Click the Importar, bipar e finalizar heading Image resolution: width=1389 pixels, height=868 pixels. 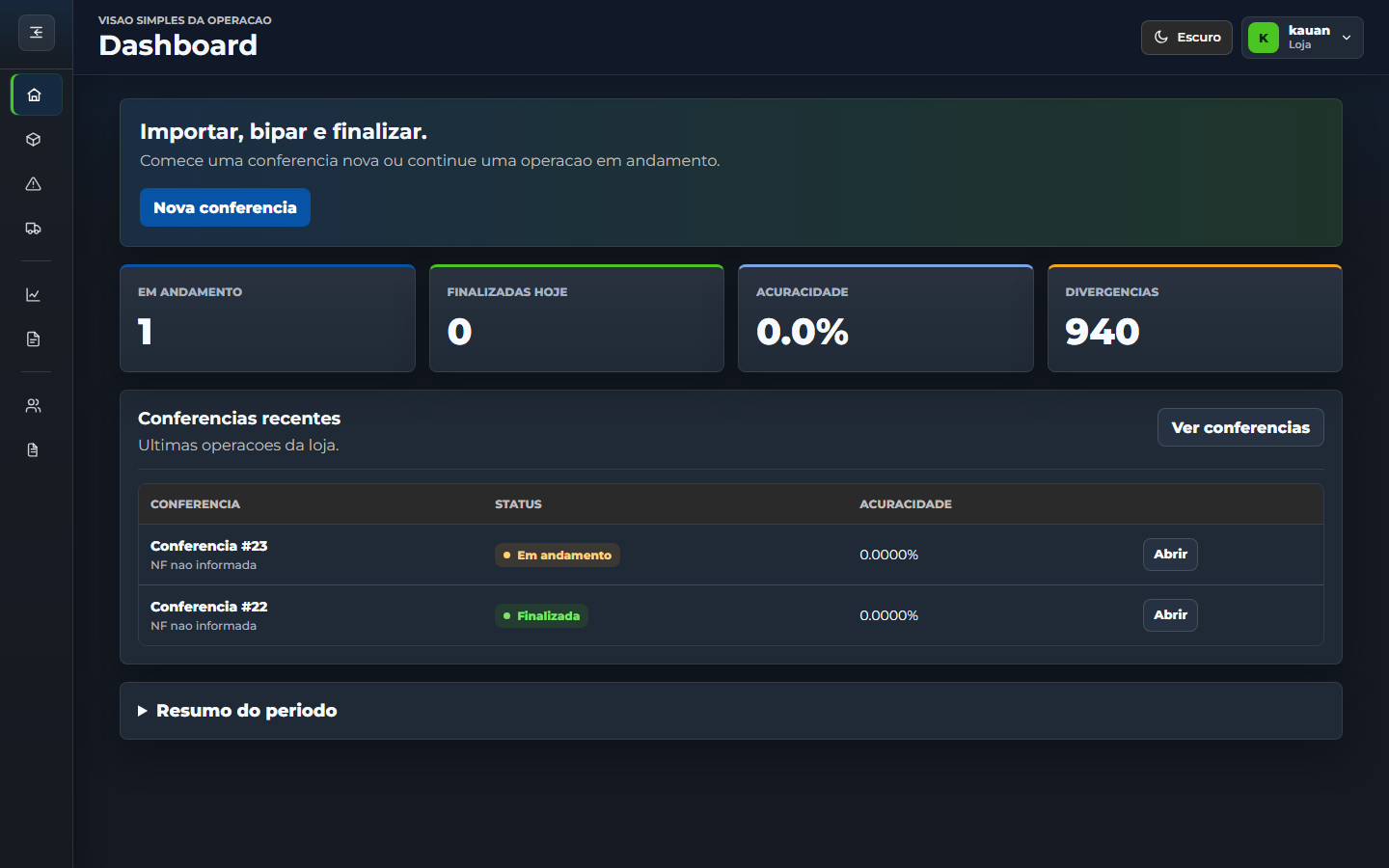tap(284, 131)
